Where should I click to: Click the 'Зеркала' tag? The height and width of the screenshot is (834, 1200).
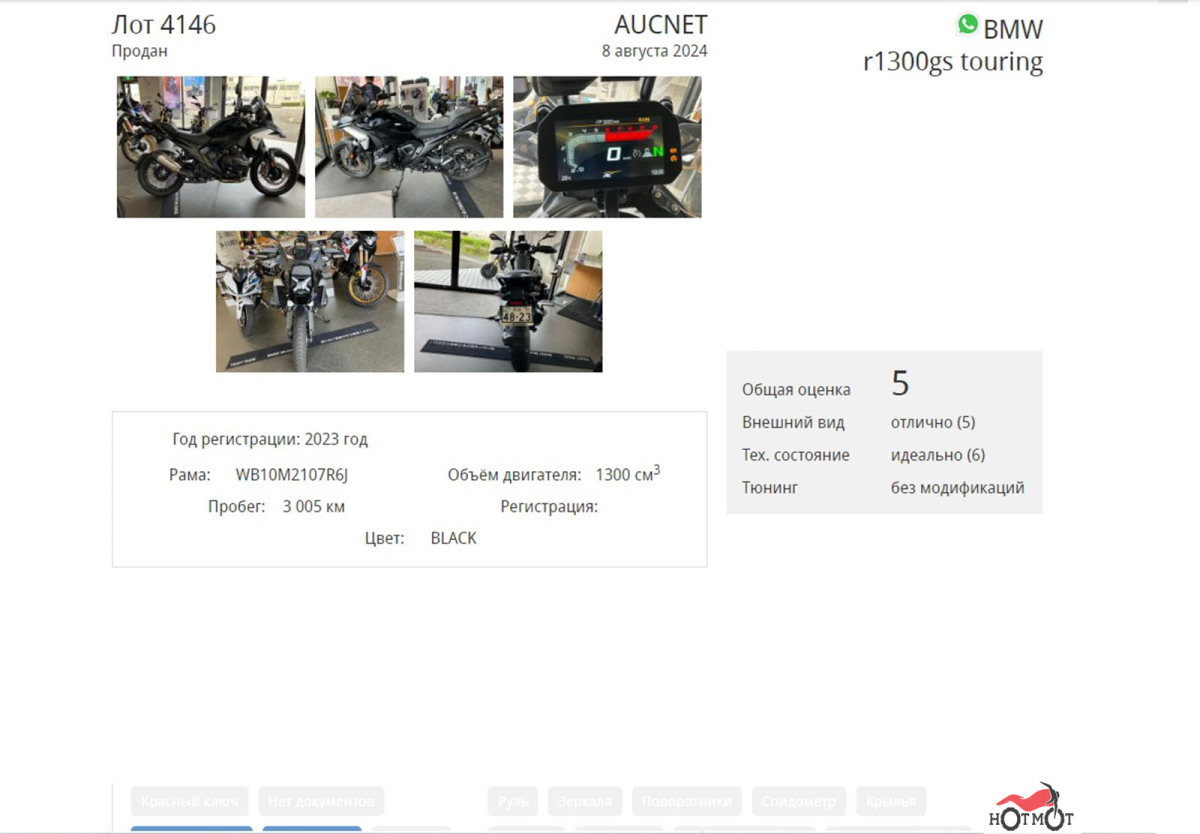(x=585, y=801)
